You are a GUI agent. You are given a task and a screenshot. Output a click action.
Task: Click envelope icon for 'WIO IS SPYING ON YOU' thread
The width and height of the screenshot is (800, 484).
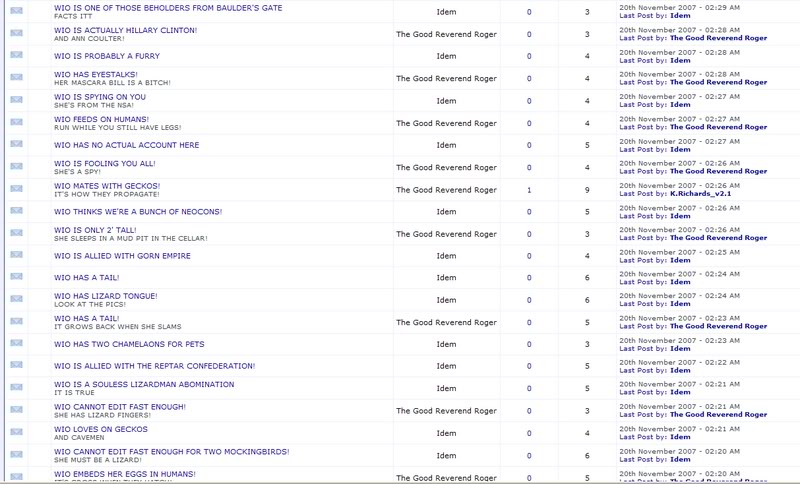tap(16, 100)
